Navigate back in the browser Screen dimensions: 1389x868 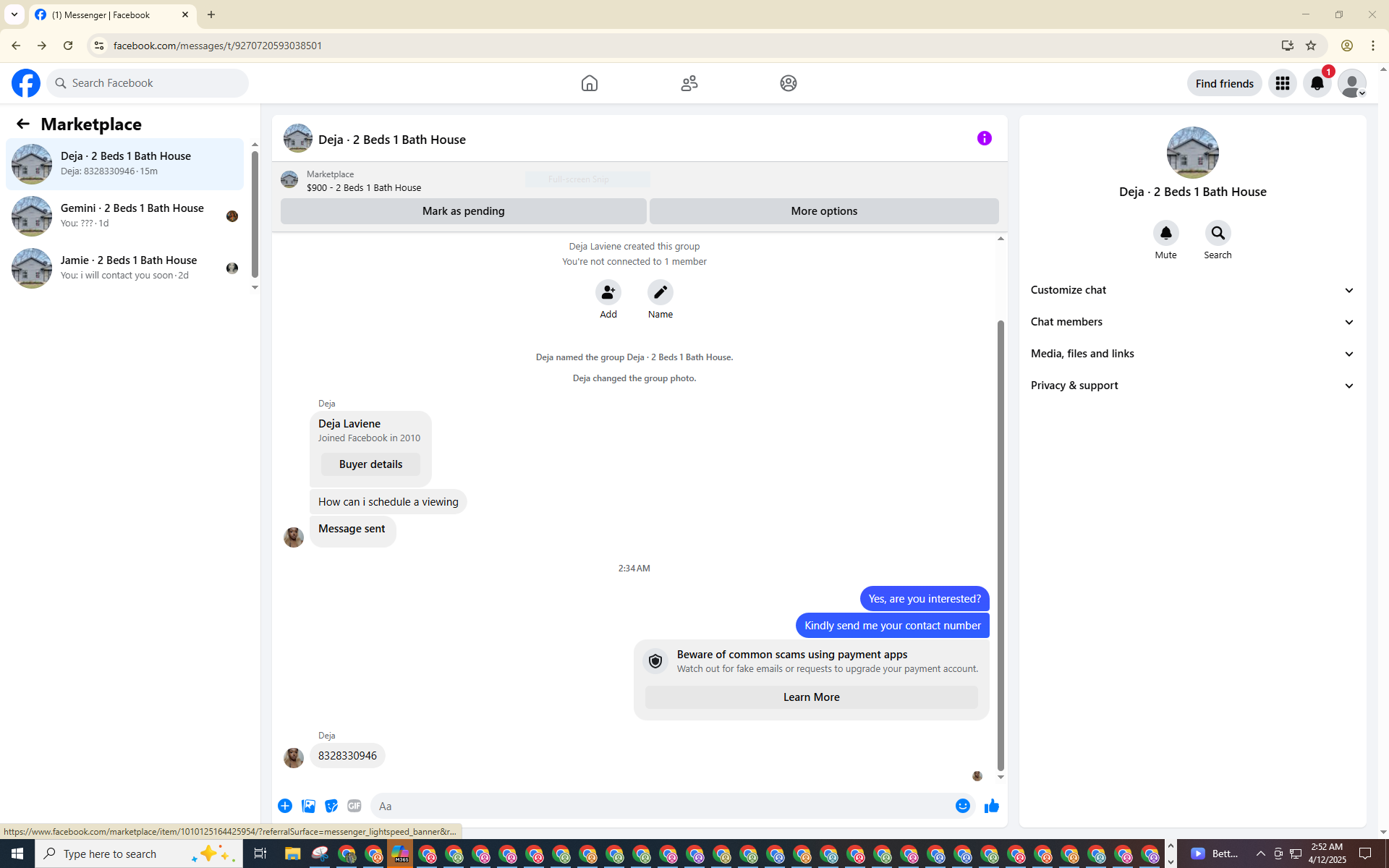click(16, 46)
